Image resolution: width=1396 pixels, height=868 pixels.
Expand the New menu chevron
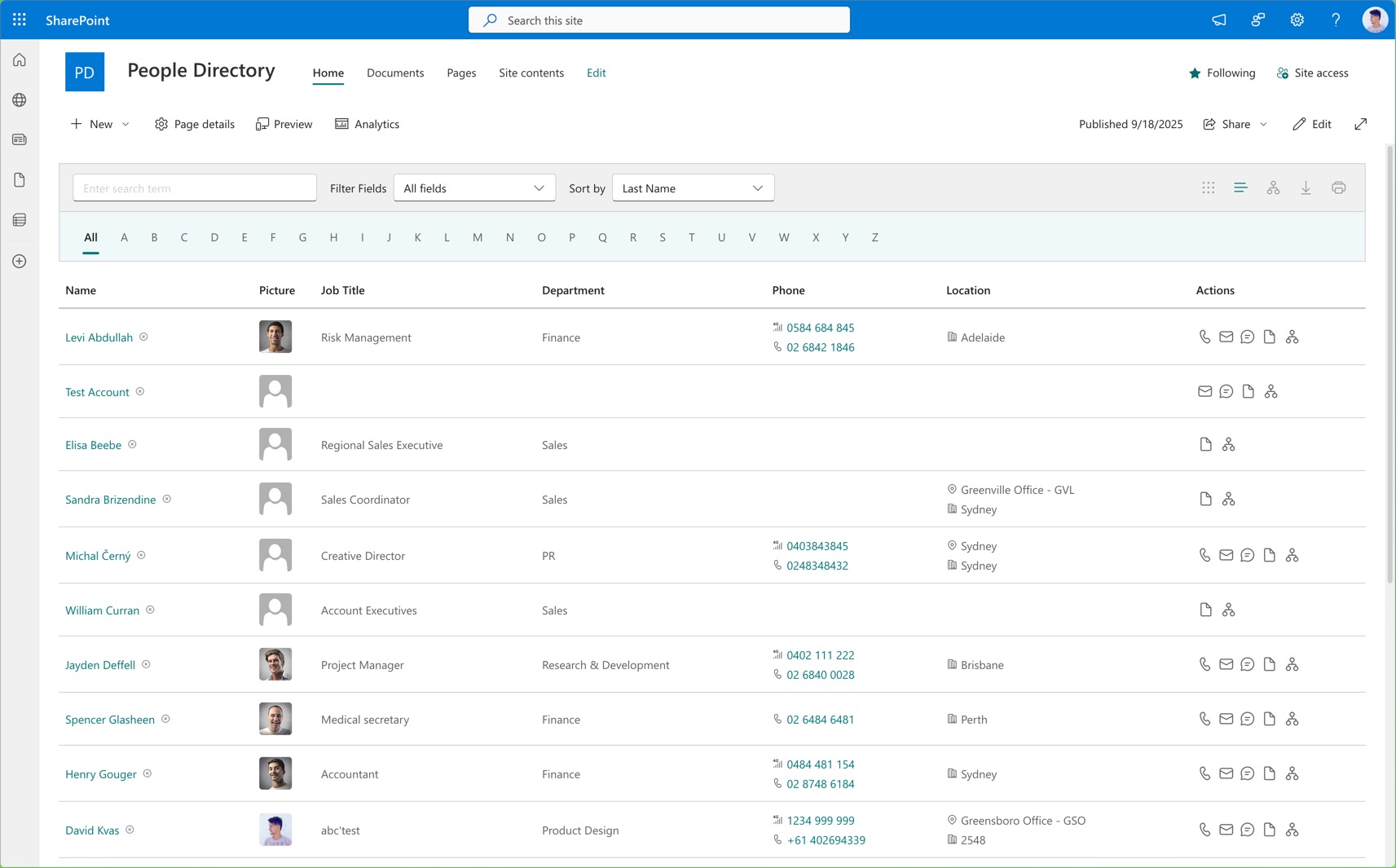(x=126, y=124)
